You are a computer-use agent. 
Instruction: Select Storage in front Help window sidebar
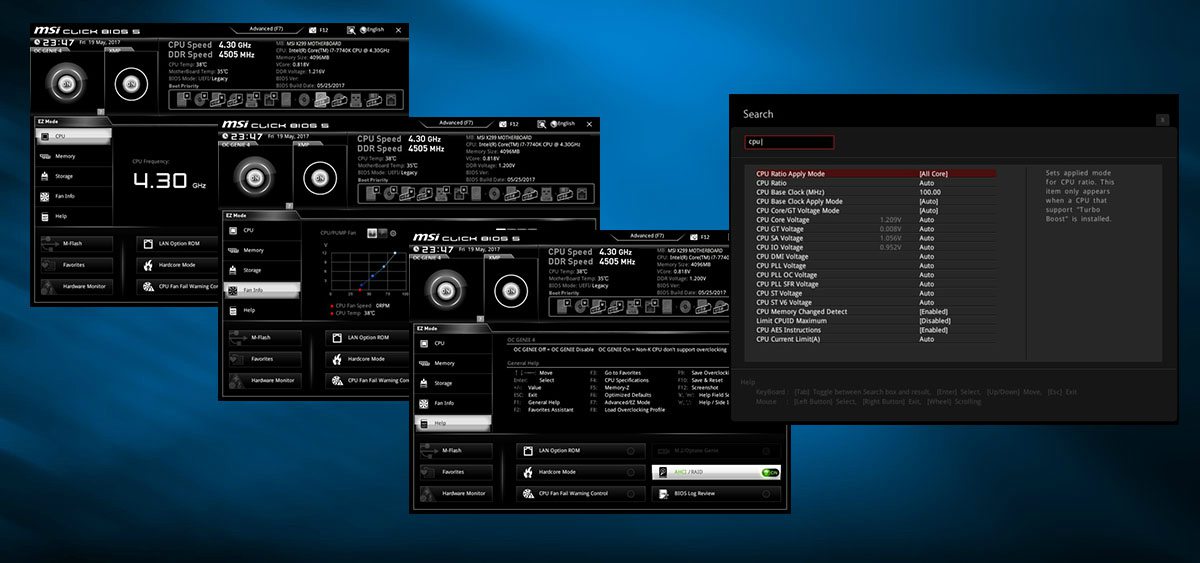pyautogui.click(x=453, y=383)
